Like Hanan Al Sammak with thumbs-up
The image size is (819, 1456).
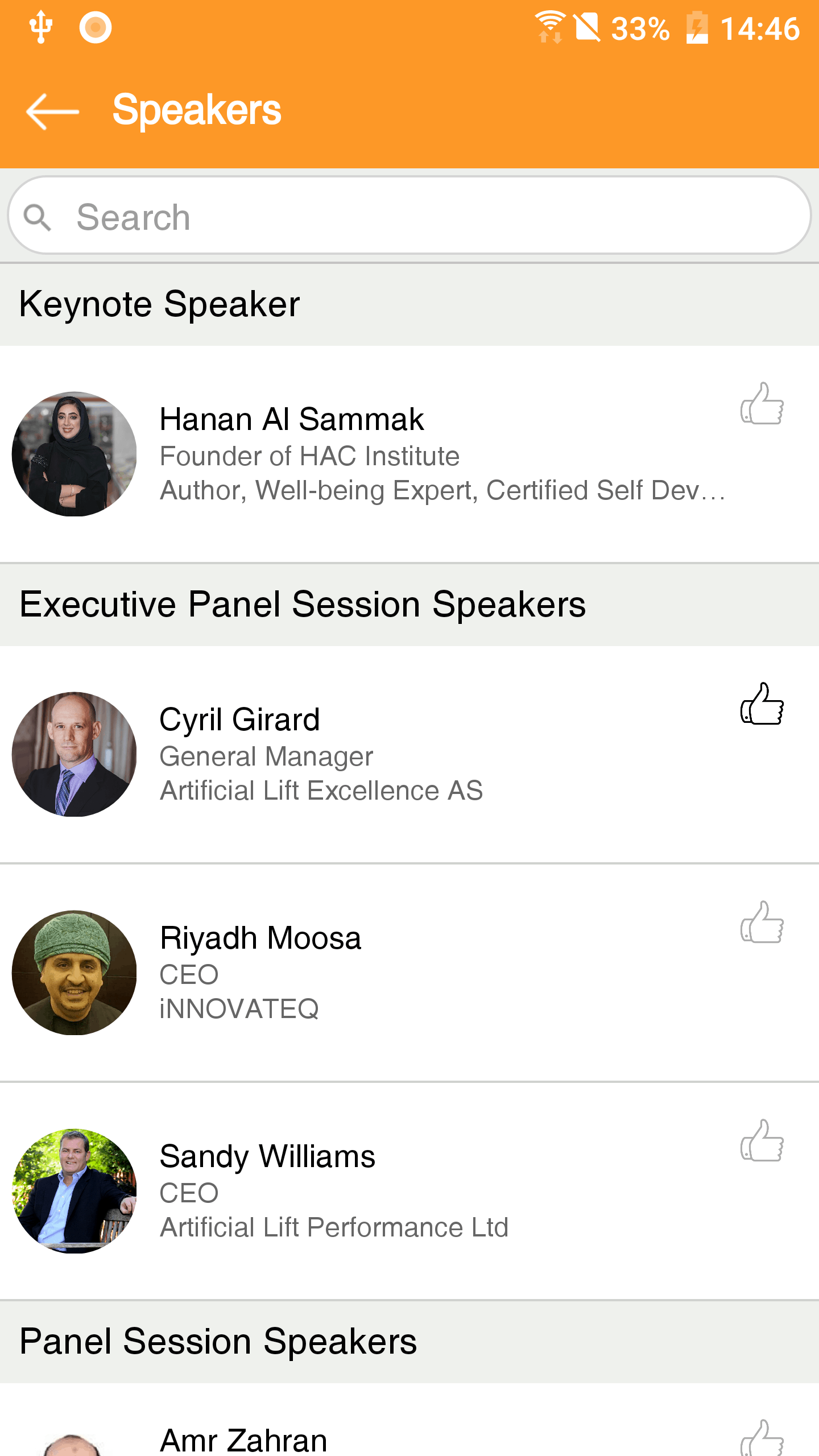[x=762, y=403]
